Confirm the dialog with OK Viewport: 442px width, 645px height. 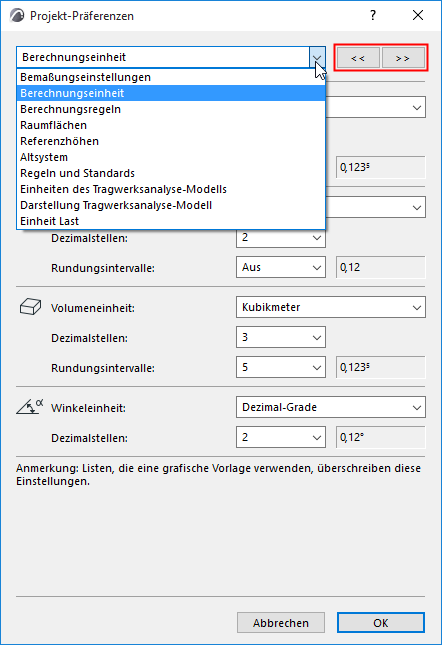[x=381, y=623]
